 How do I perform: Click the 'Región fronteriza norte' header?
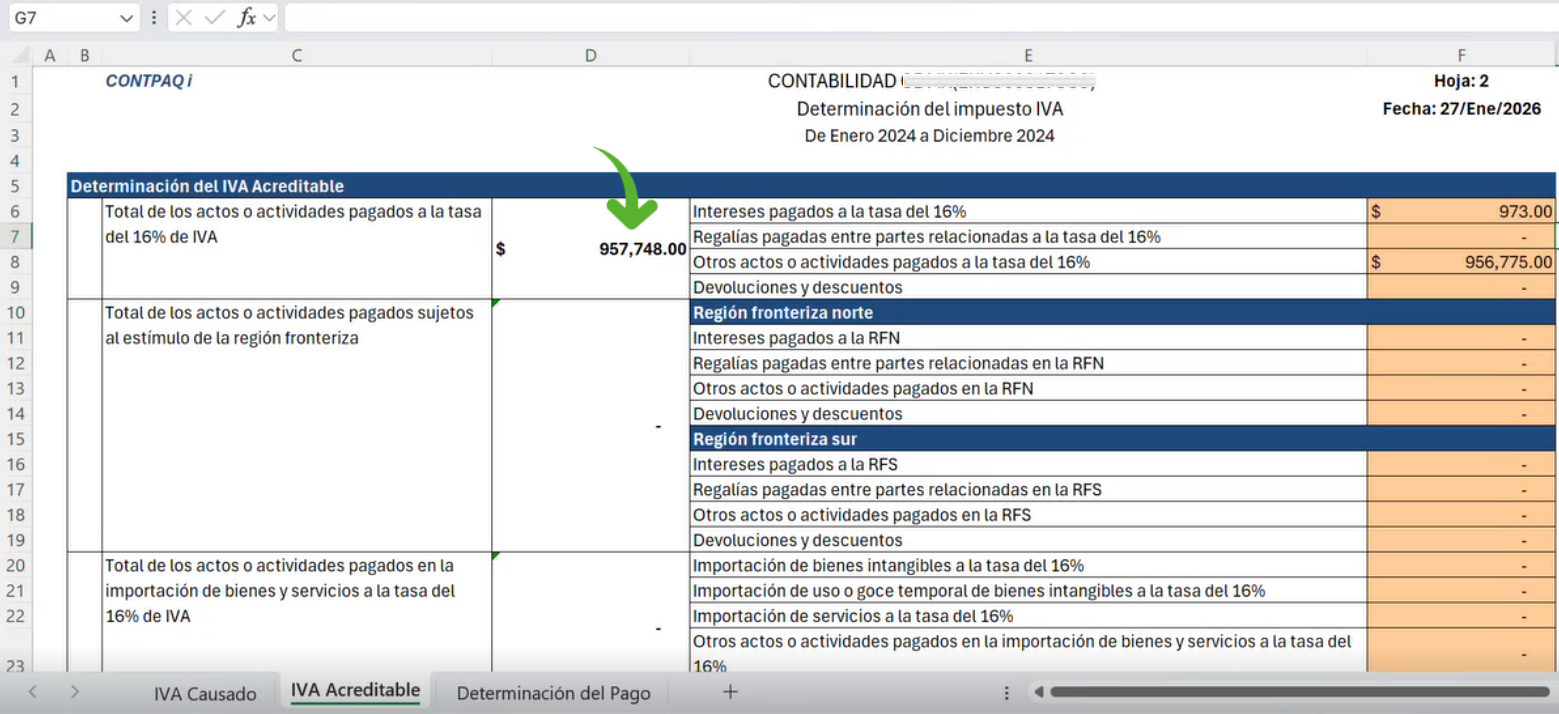784,313
